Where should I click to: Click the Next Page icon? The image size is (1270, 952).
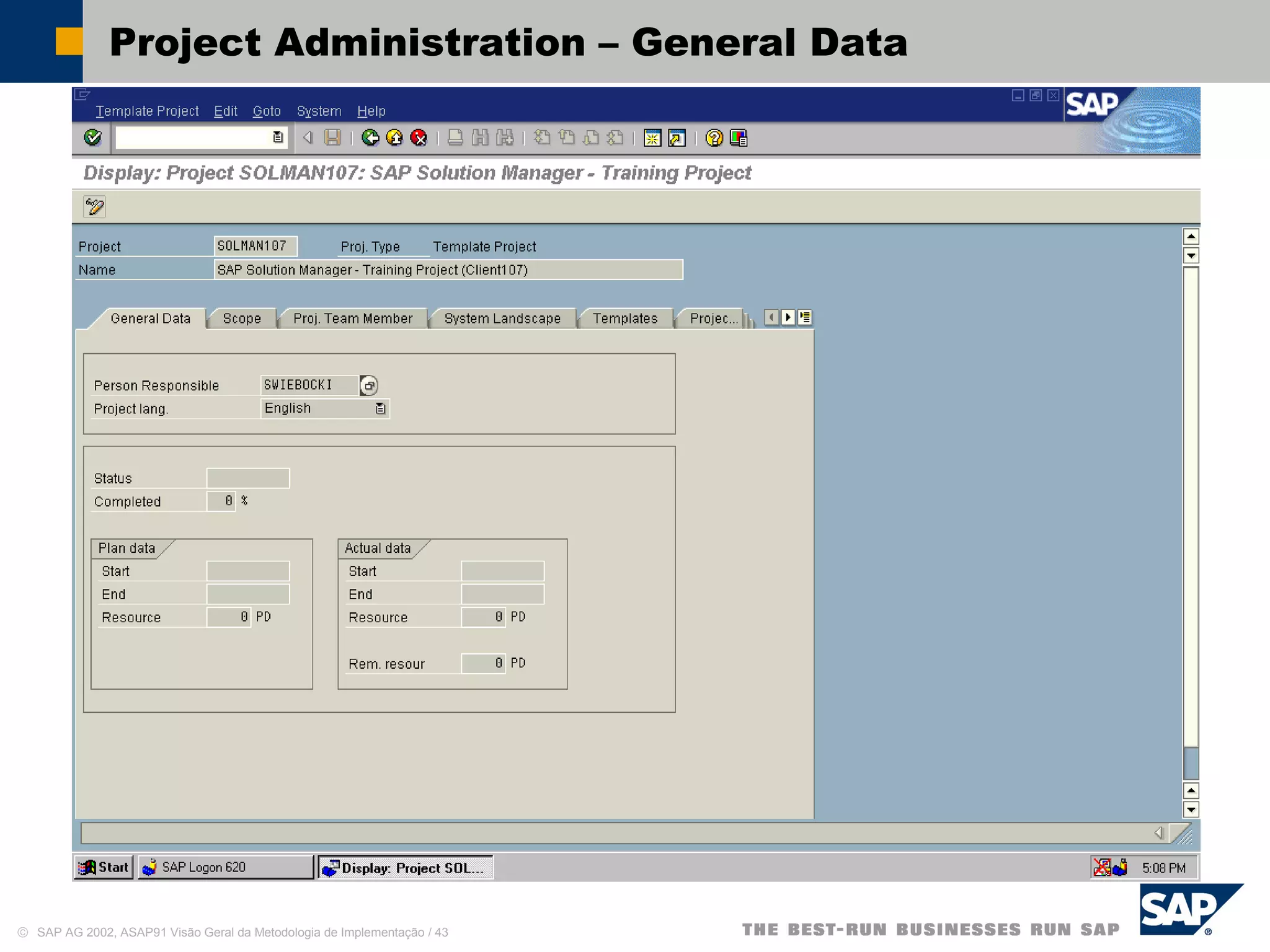591,137
